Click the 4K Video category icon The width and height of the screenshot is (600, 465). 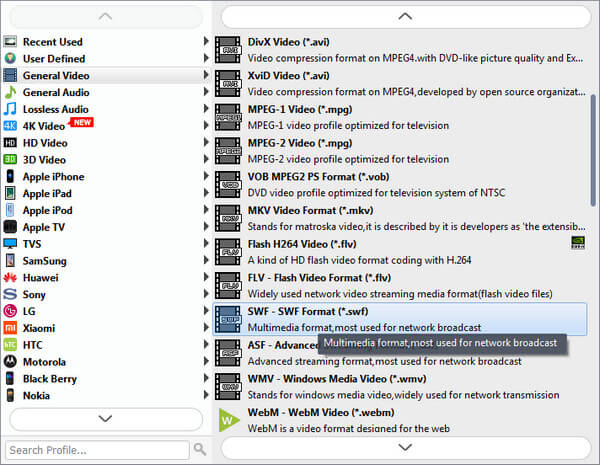point(10,126)
